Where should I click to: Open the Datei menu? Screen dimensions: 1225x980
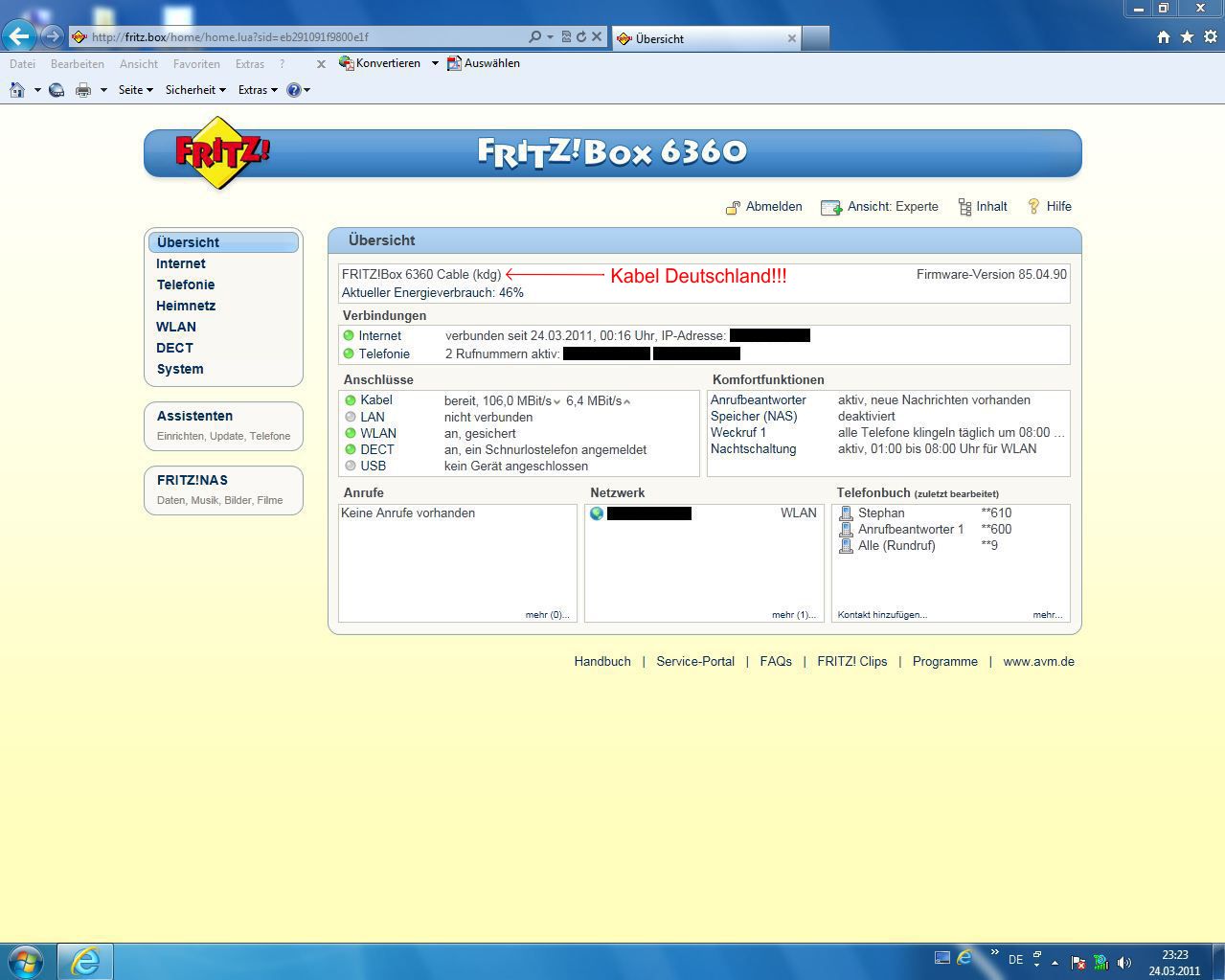22,64
